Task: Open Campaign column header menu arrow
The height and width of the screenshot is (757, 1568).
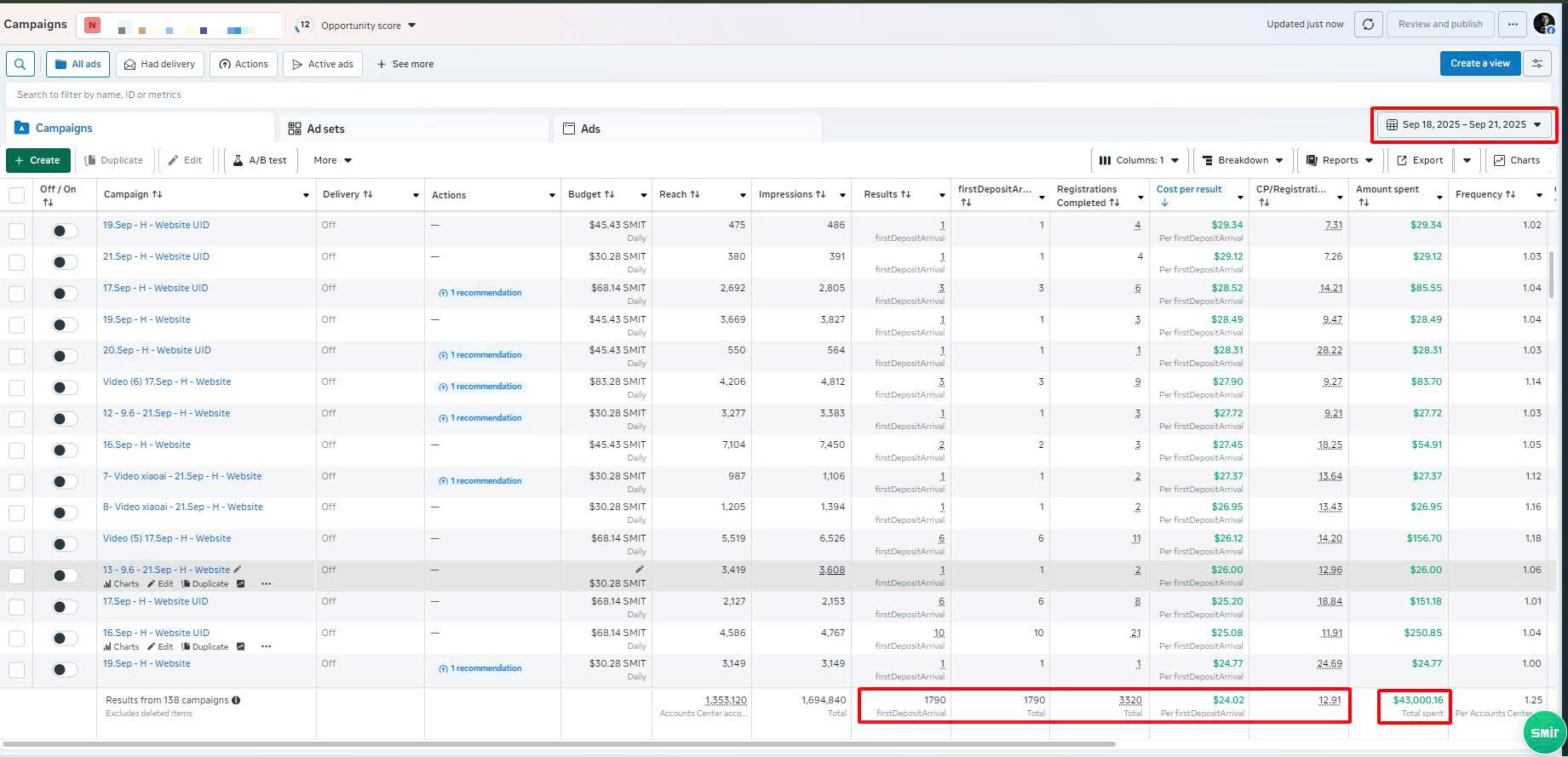Action: point(306,195)
